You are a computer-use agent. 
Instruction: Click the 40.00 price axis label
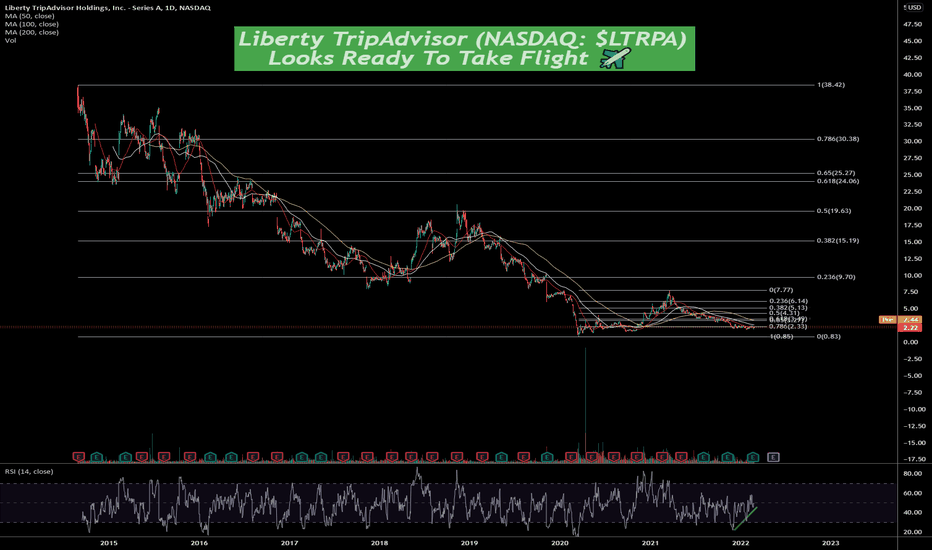(912, 75)
